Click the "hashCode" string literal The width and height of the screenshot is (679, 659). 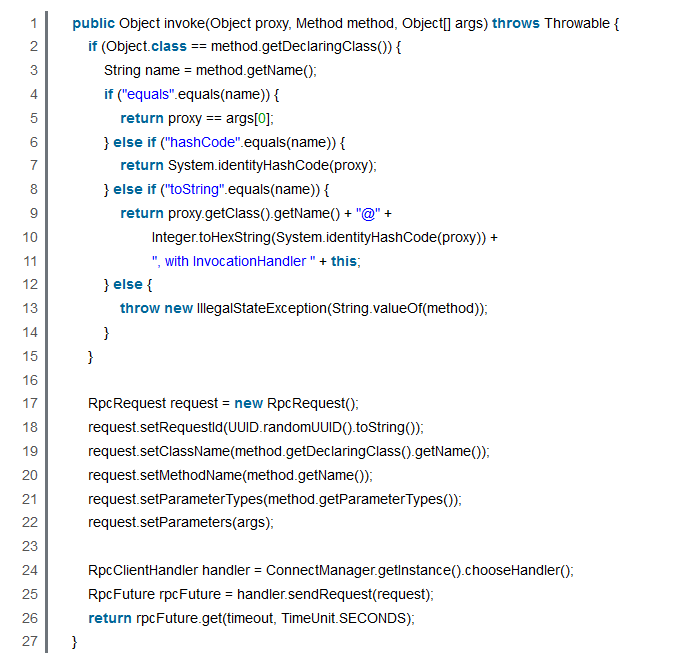(202, 142)
